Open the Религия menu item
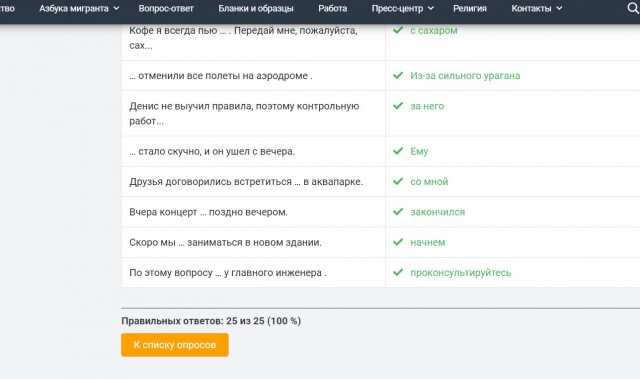Viewport: 640px width, 379px height. coord(470,8)
